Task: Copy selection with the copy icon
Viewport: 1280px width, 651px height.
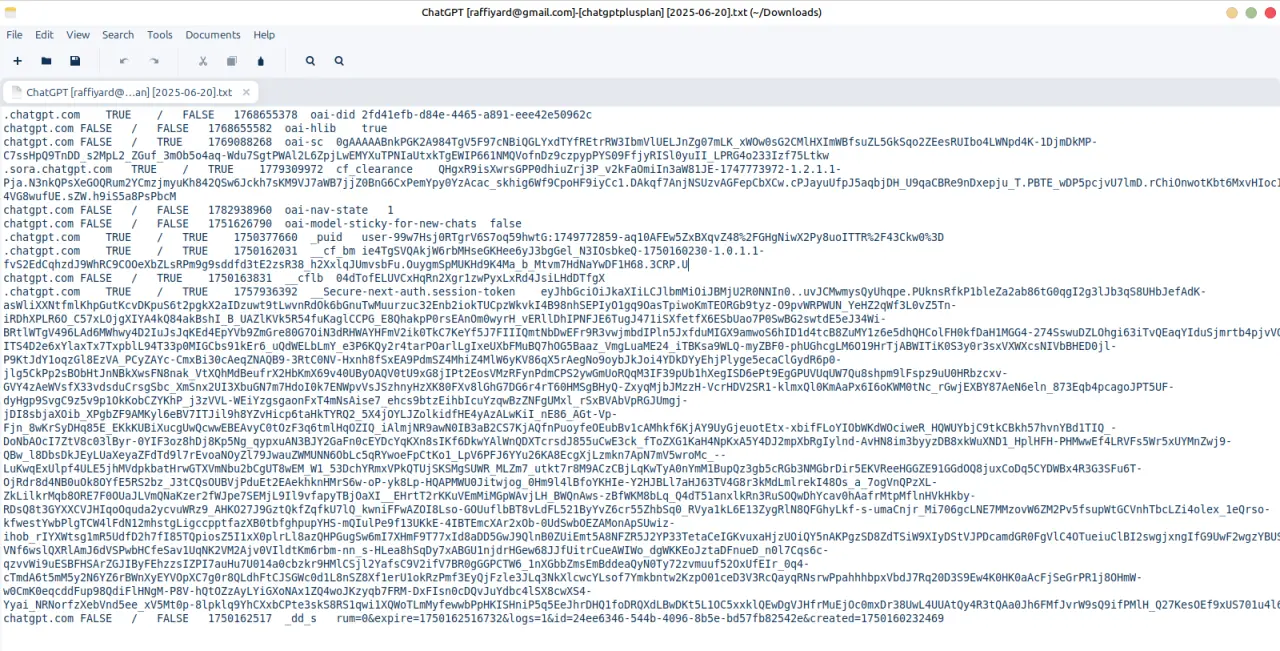Action: pos(232,61)
